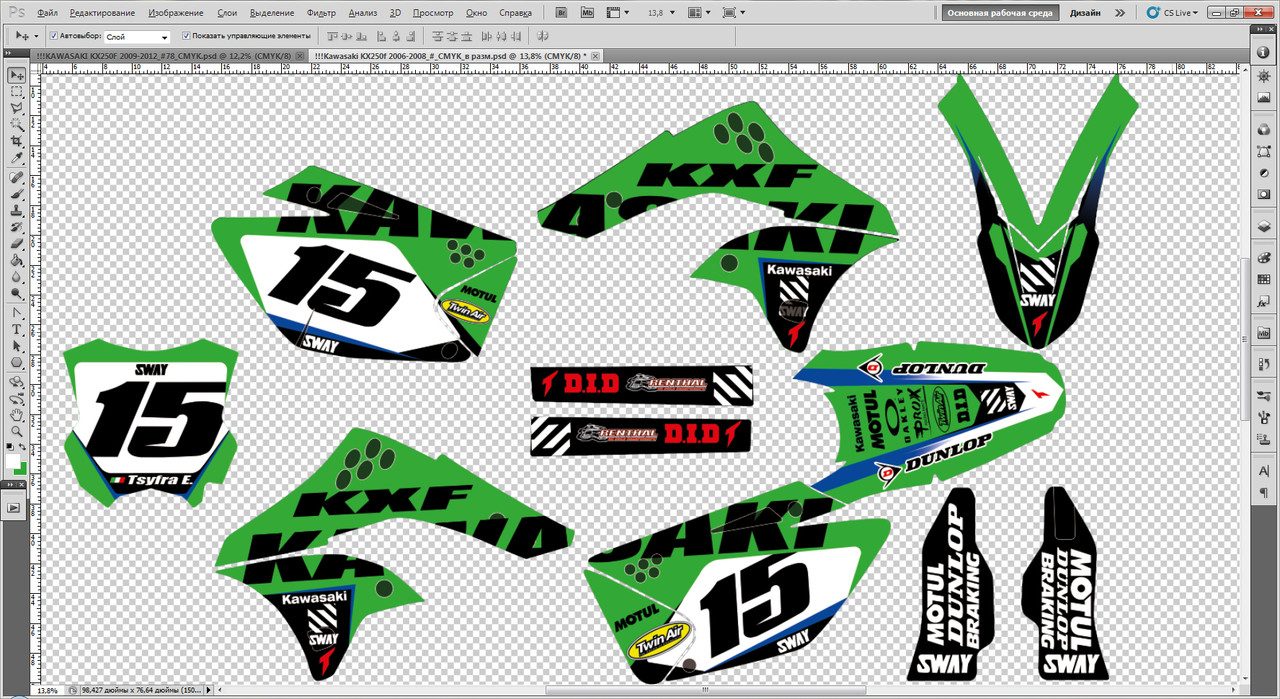
Task: Select the Pen tool
Action: pos(17,312)
